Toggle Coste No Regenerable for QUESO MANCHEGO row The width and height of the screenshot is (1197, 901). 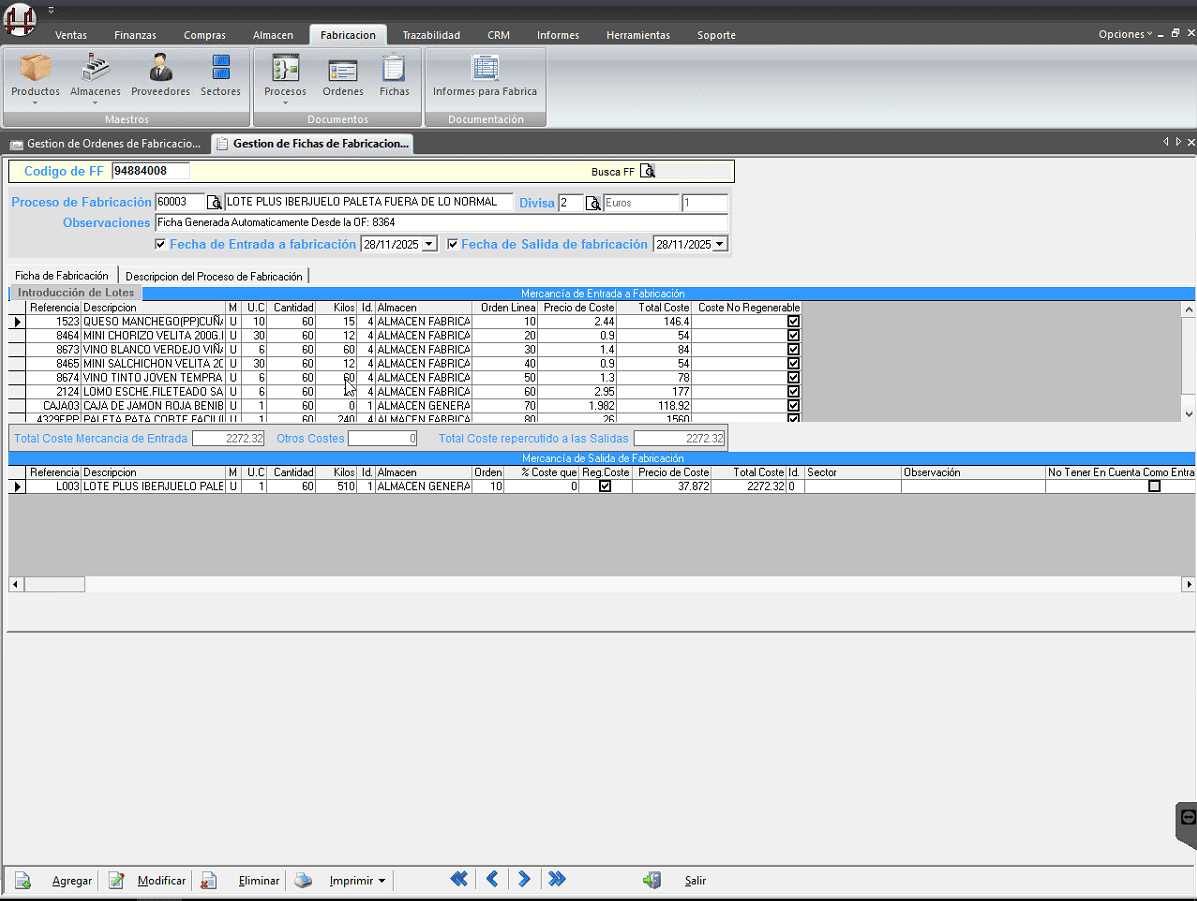pyautogui.click(x=793, y=321)
